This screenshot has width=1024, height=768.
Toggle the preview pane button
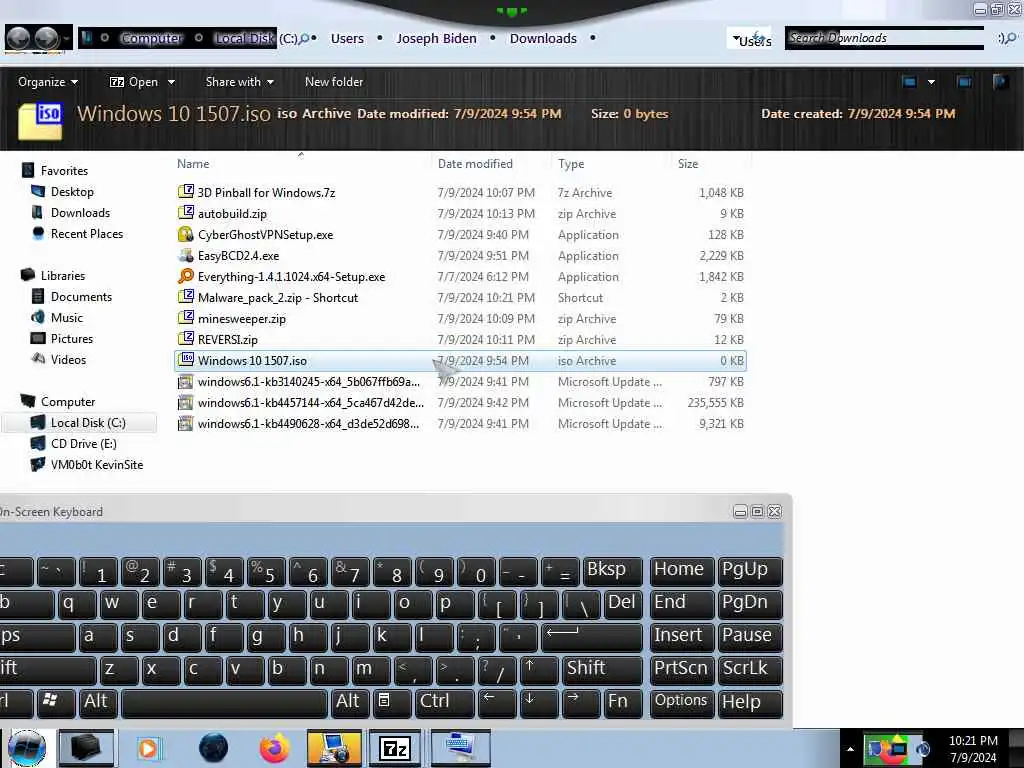pyautogui.click(x=963, y=82)
